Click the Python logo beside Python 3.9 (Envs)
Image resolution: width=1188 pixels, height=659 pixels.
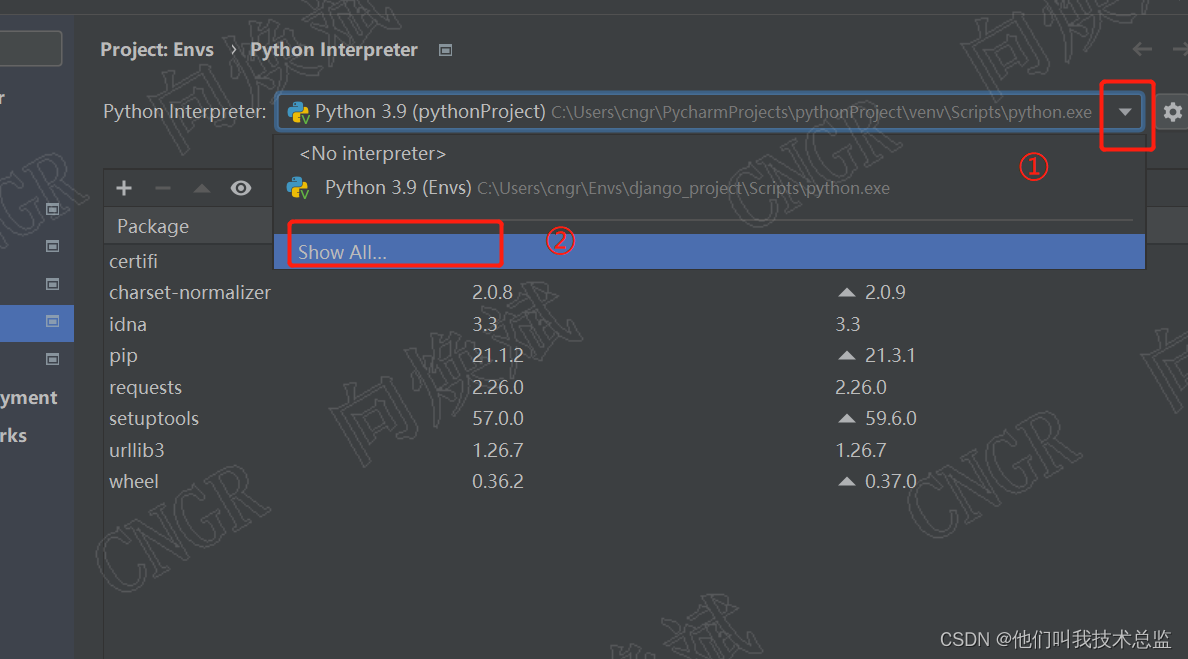coord(298,188)
